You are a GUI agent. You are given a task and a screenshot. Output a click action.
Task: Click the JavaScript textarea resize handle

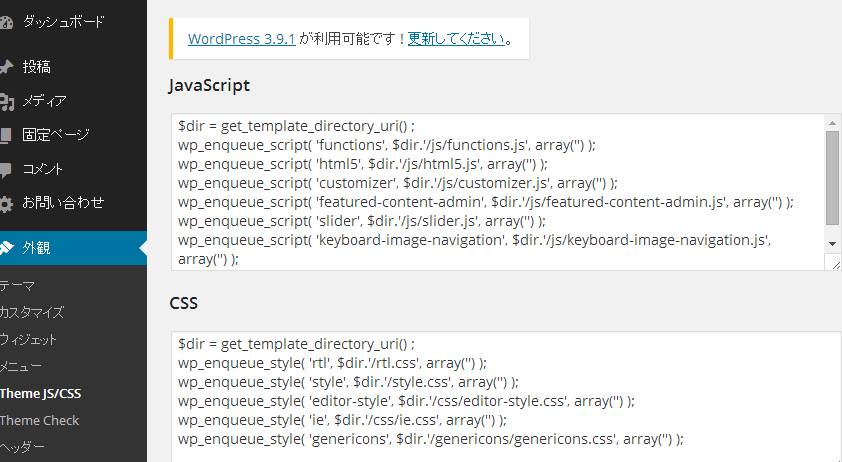tap(834, 263)
